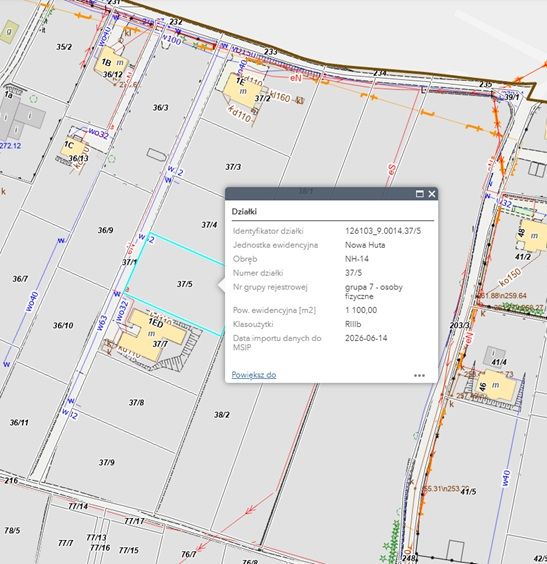This screenshot has height=564, width=547.
Task: Click parcel 38/2 on the map
Action: [x=222, y=415]
